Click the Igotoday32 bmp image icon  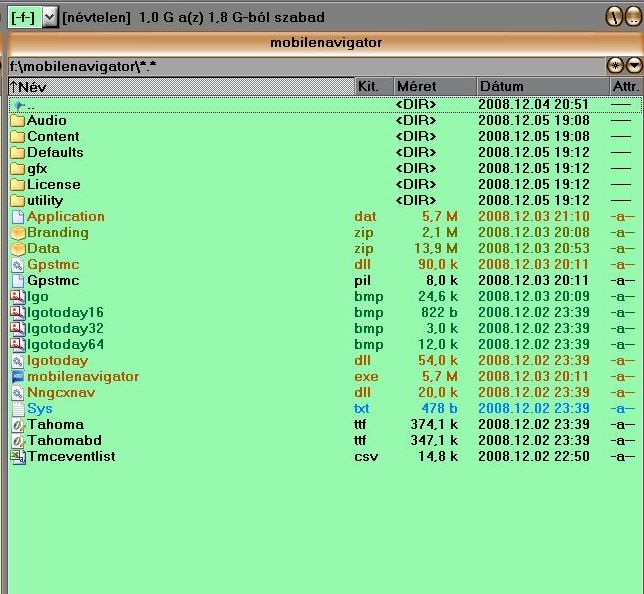(18, 329)
